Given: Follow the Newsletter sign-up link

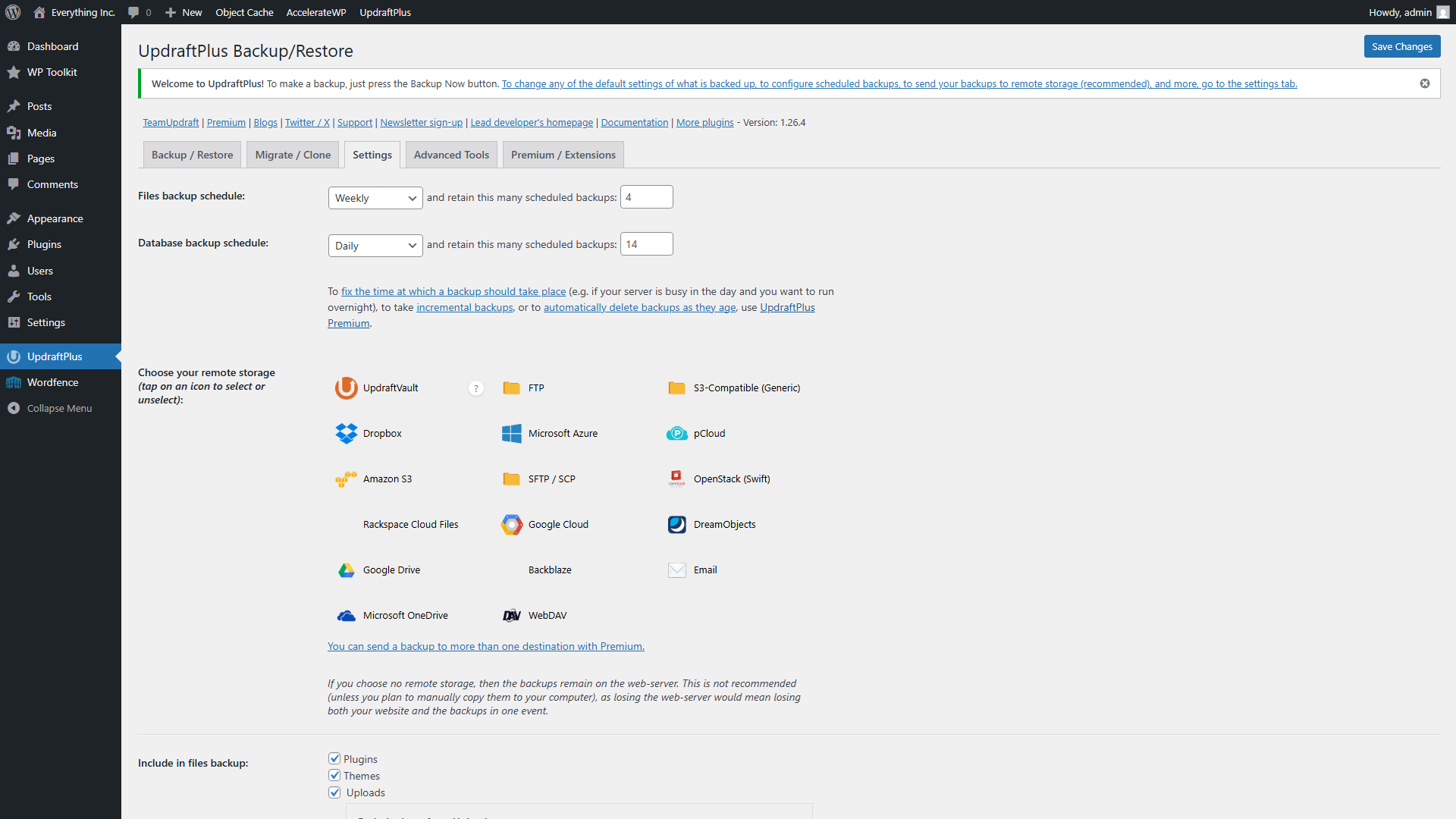Looking at the screenshot, I should click(x=421, y=122).
